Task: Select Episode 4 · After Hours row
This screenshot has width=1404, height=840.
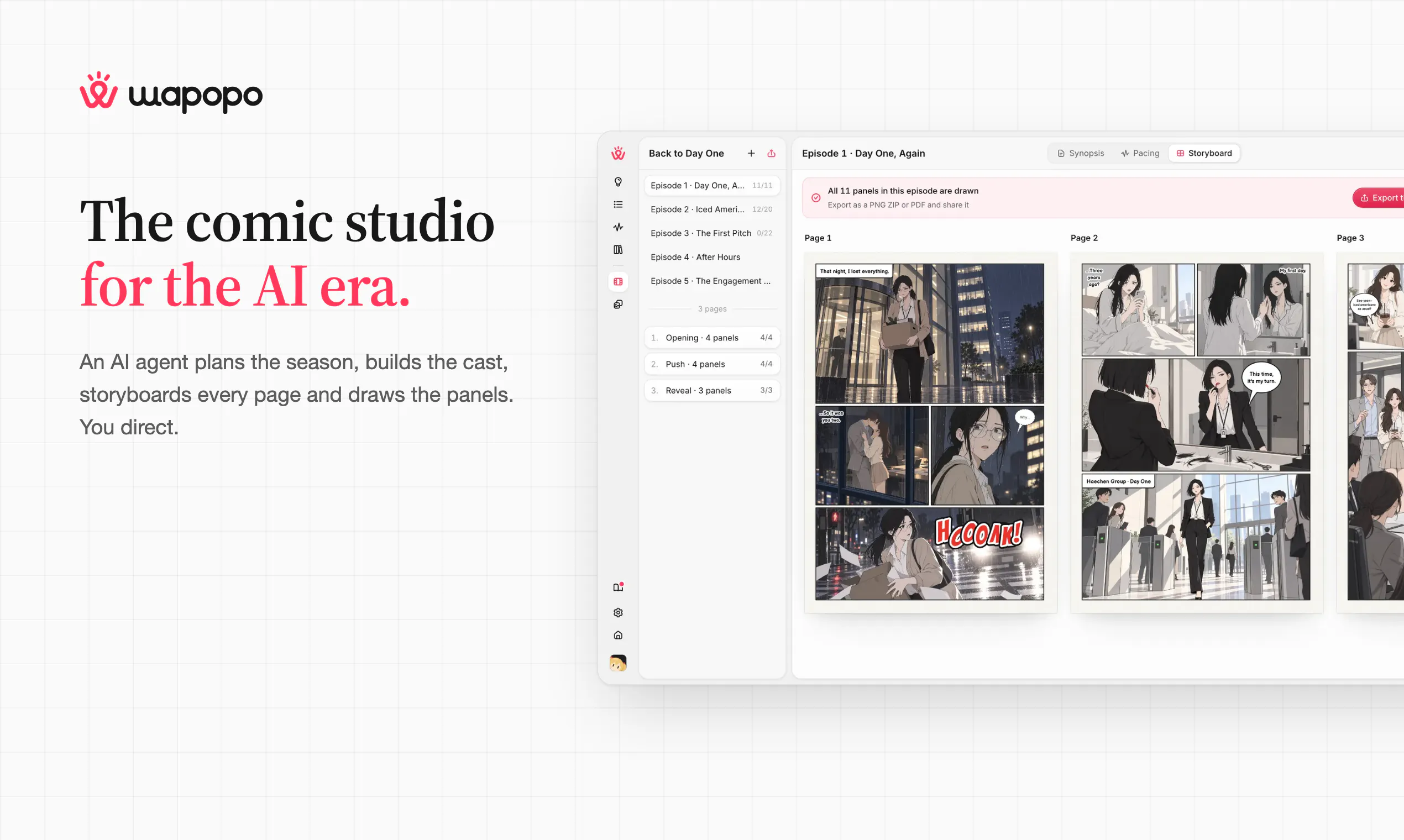Action: 711,257
